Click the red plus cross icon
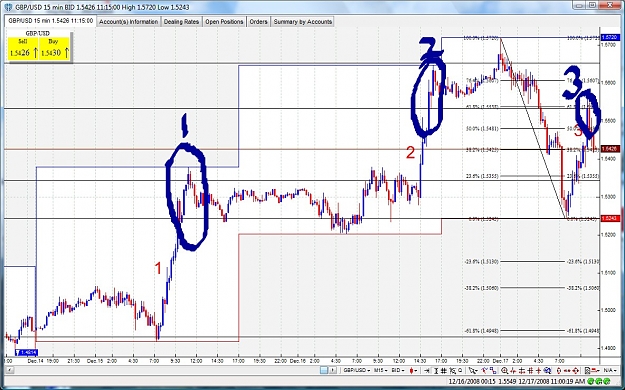The height and width of the screenshot is (390, 625). [539, 370]
